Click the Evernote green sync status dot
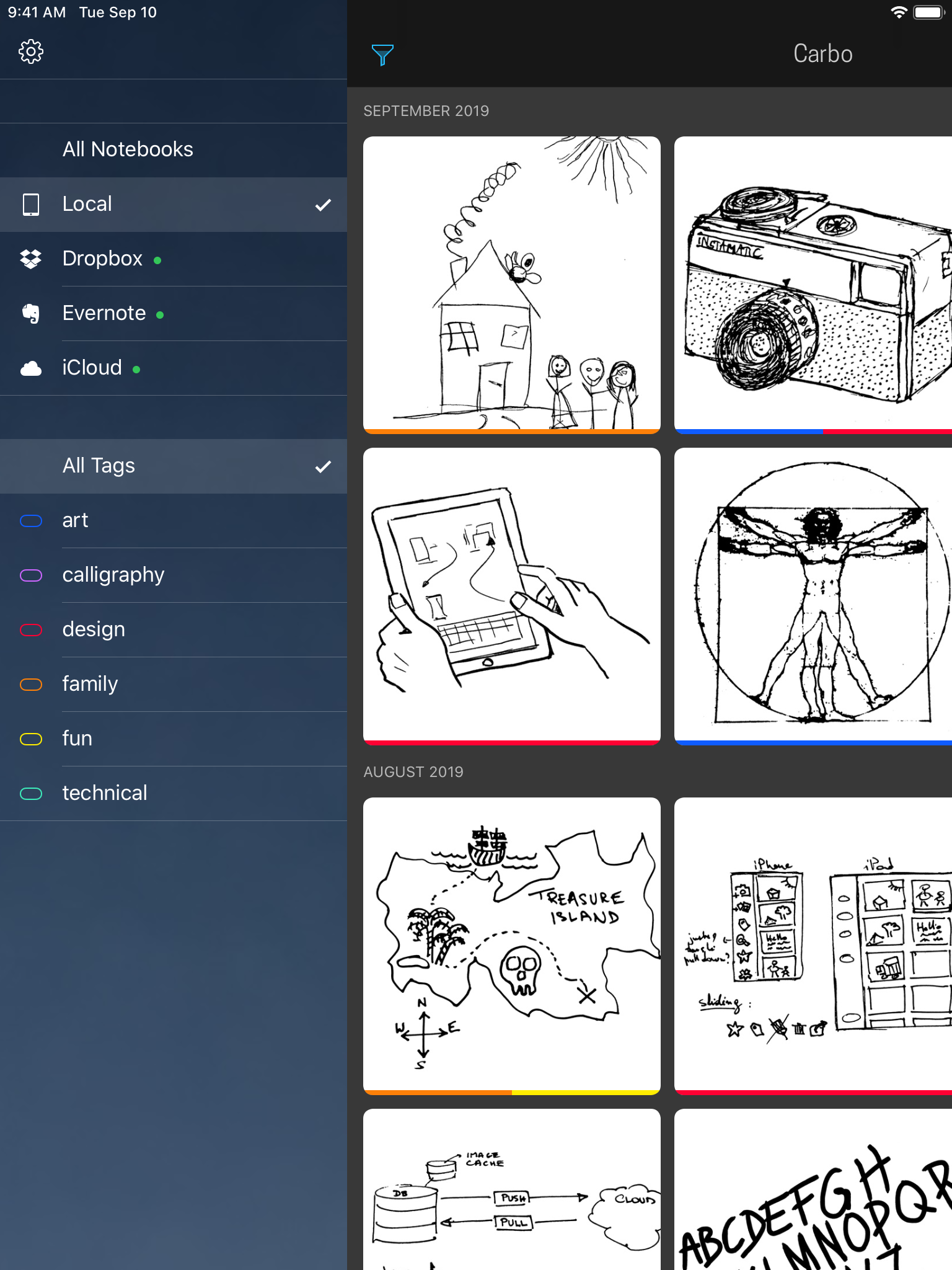 [x=160, y=315]
